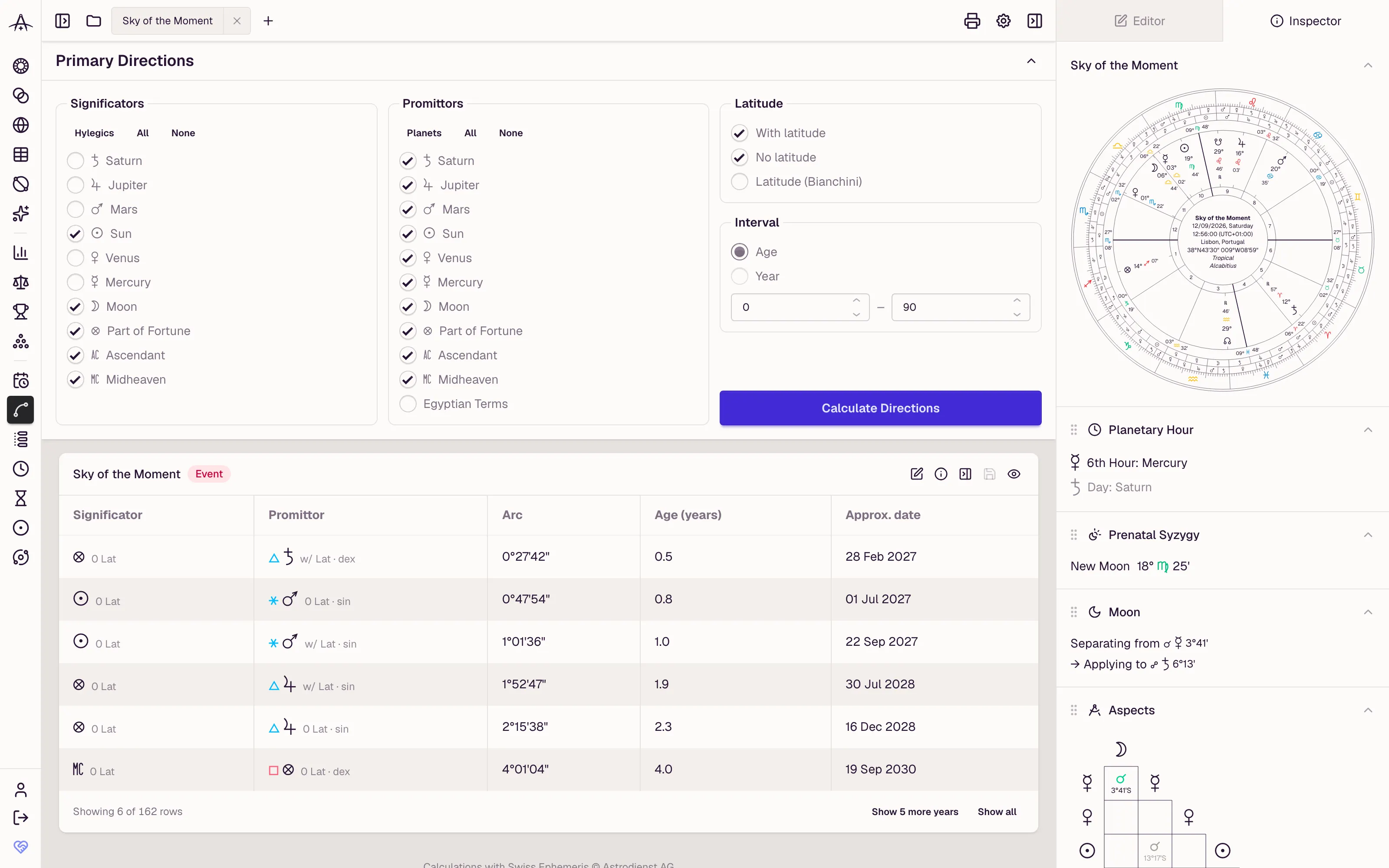The height and width of the screenshot is (868, 1389).
Task: Enable Latitude (Bianchini) checkbox
Action: (739, 182)
